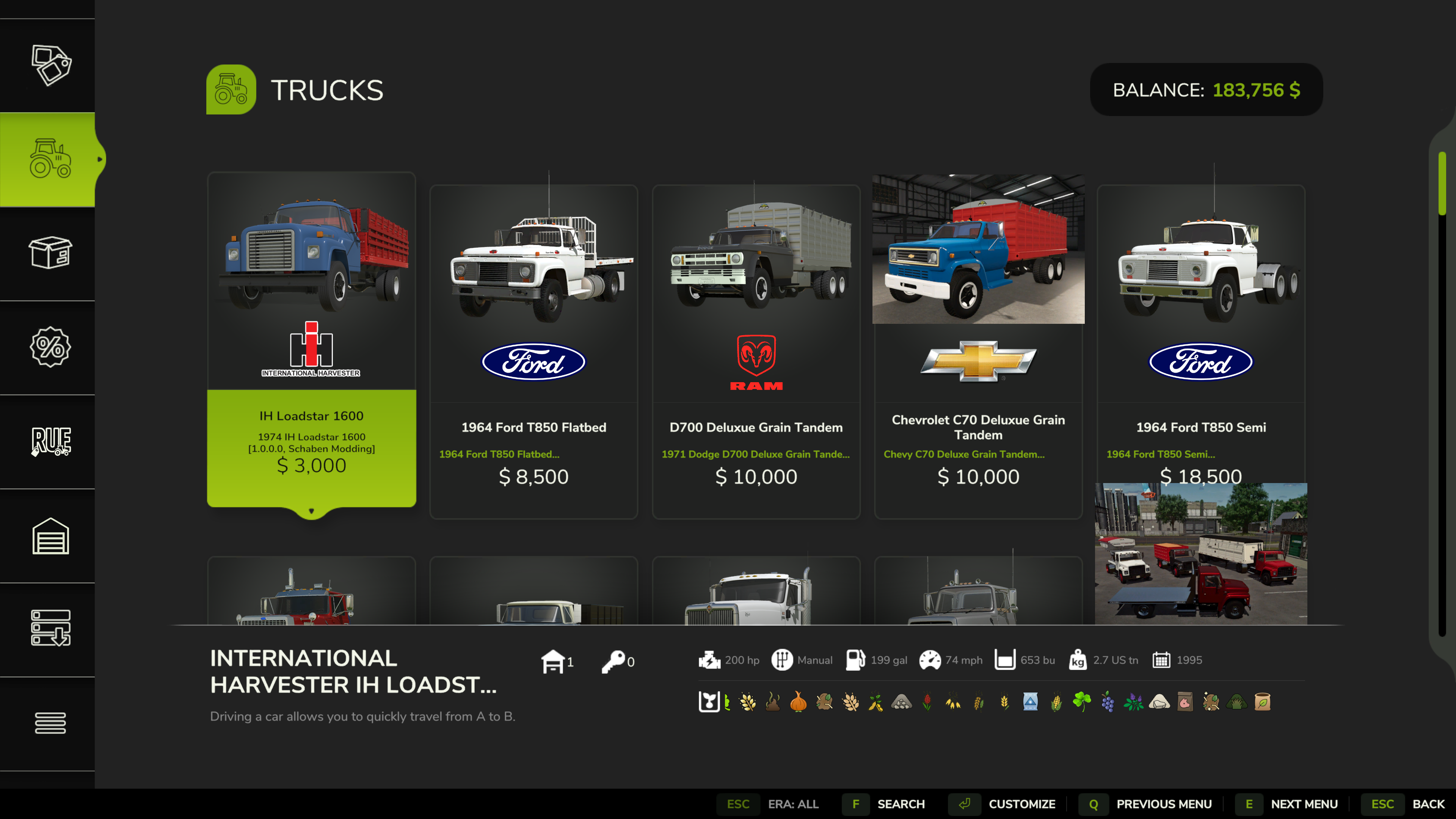1456x819 pixels.
Task: Click the brown seed sack with leaf icon
Action: click(x=1263, y=702)
